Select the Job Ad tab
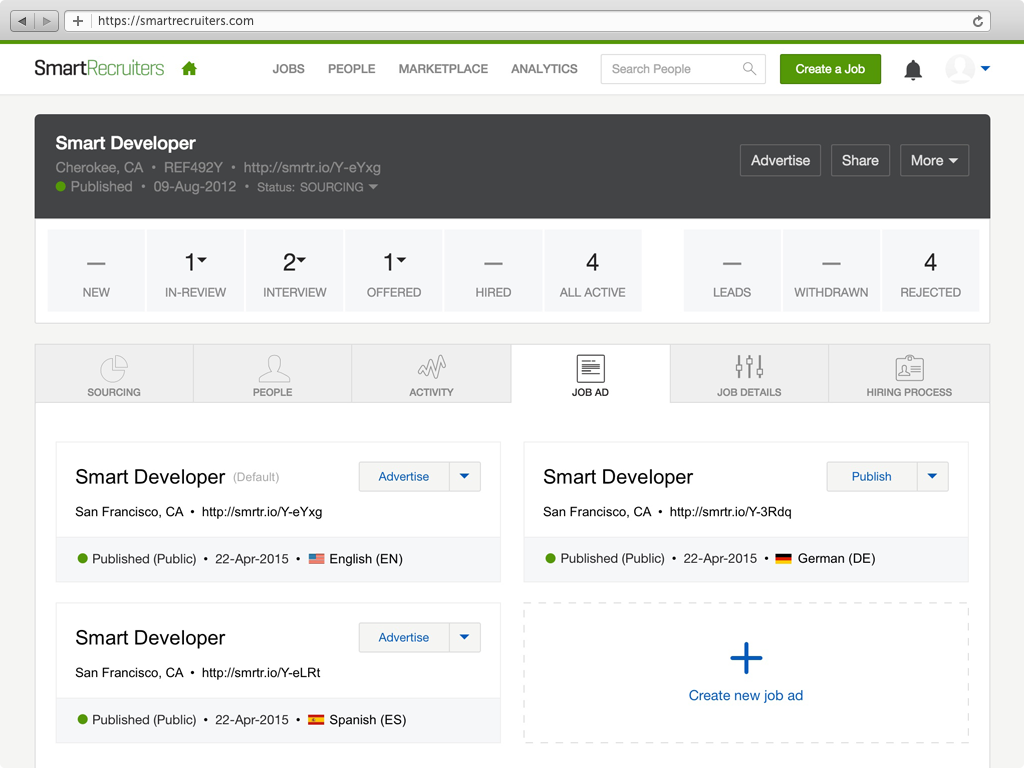Image resolution: width=1024 pixels, height=768 pixels. (590, 374)
